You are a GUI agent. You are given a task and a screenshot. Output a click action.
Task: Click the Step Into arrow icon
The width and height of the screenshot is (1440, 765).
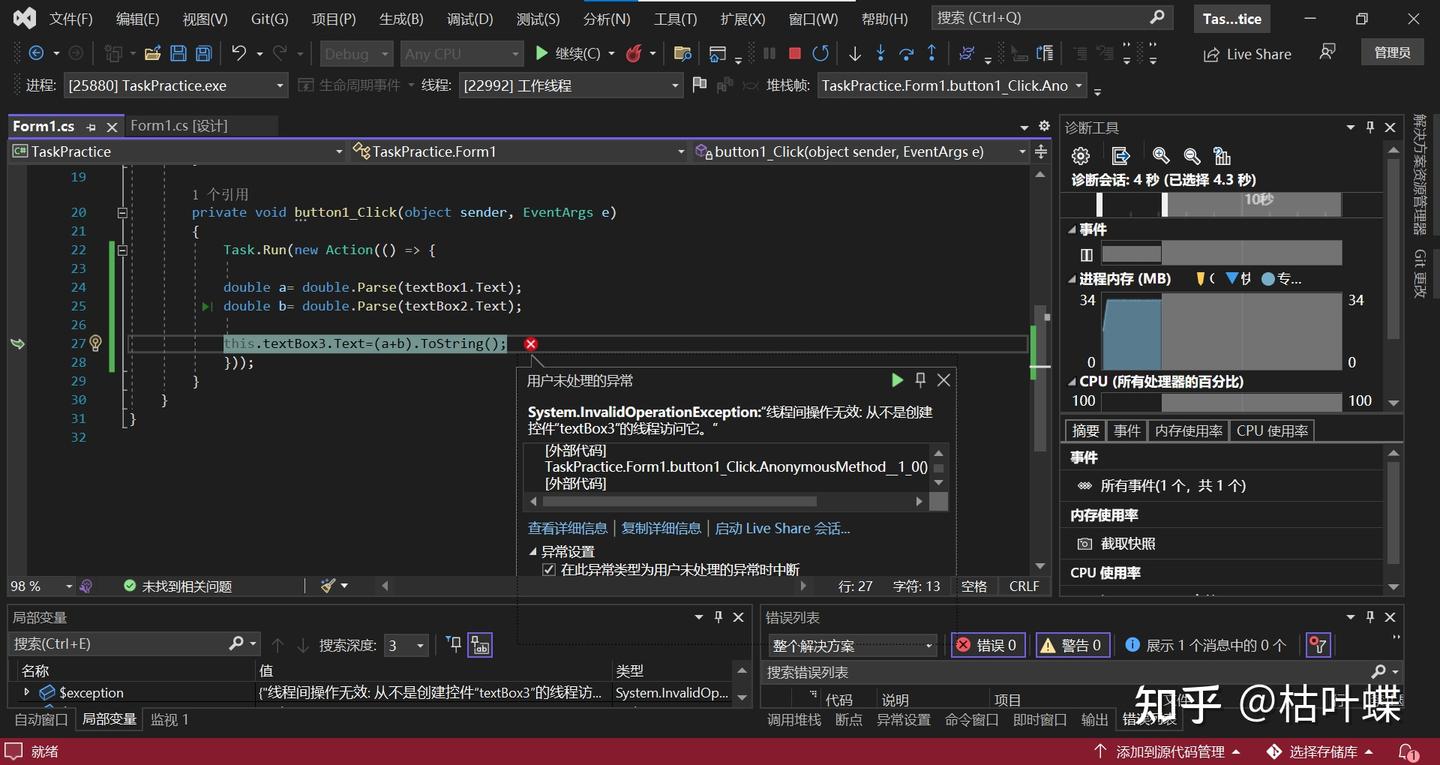pyautogui.click(x=880, y=54)
